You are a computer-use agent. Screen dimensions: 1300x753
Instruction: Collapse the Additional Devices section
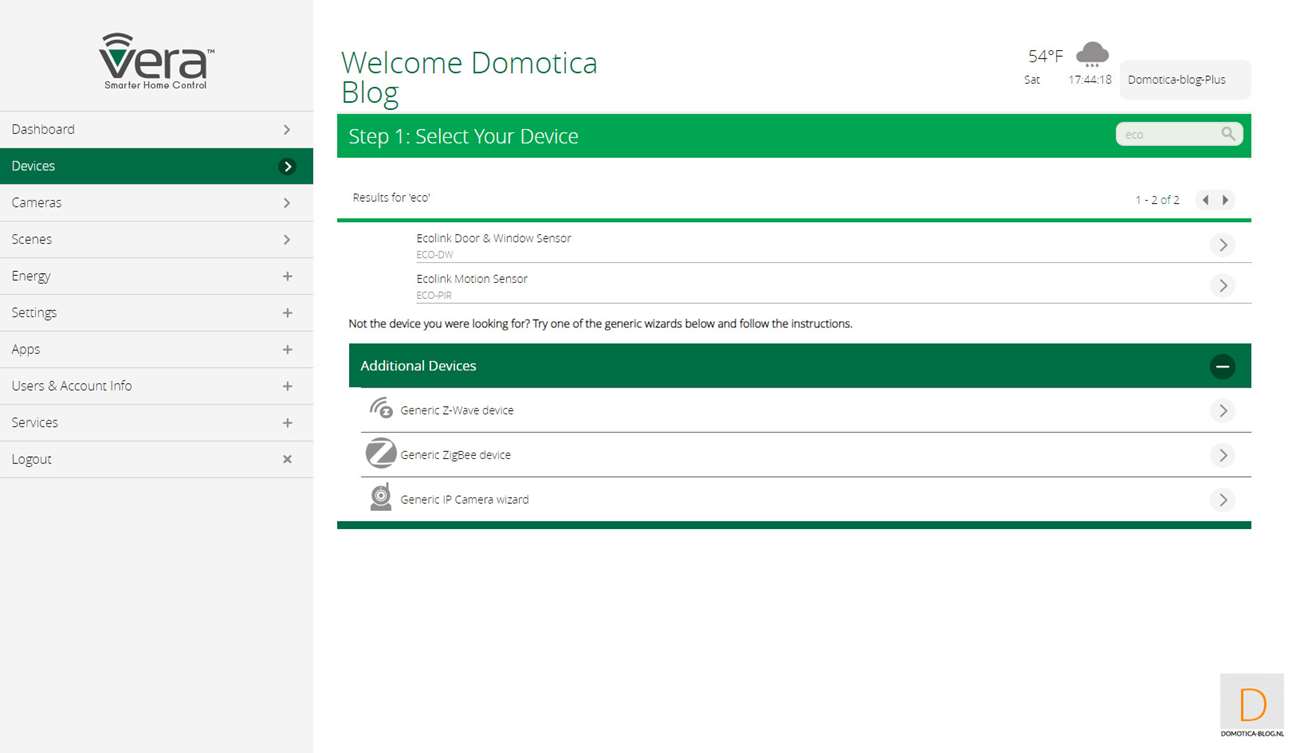point(1222,366)
